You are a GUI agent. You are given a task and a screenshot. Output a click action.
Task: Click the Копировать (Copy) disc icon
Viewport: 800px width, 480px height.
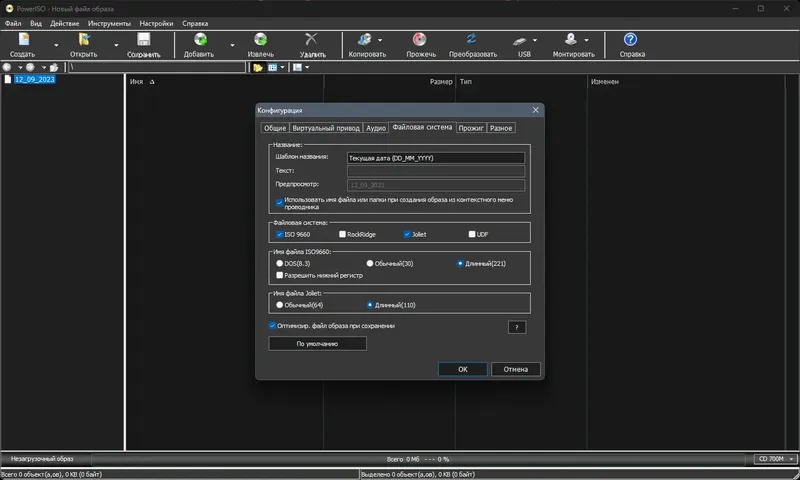click(x=365, y=40)
